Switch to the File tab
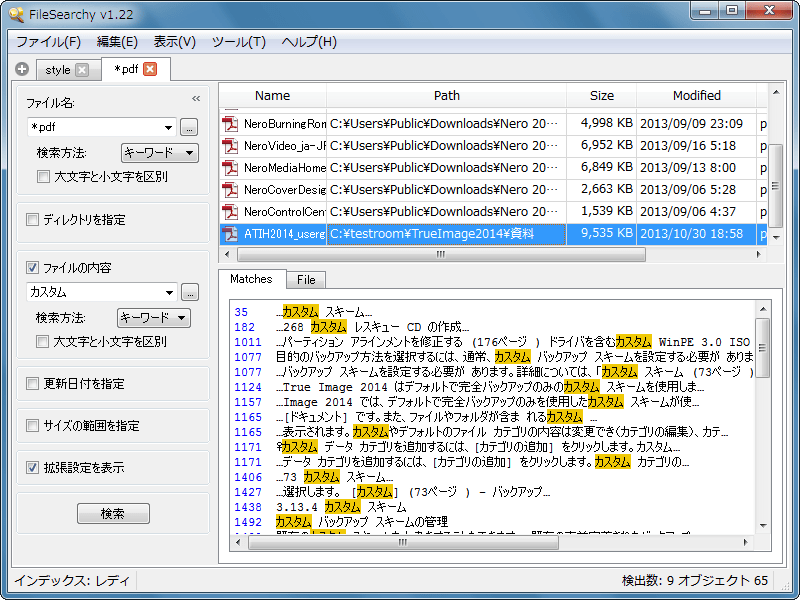 306,280
